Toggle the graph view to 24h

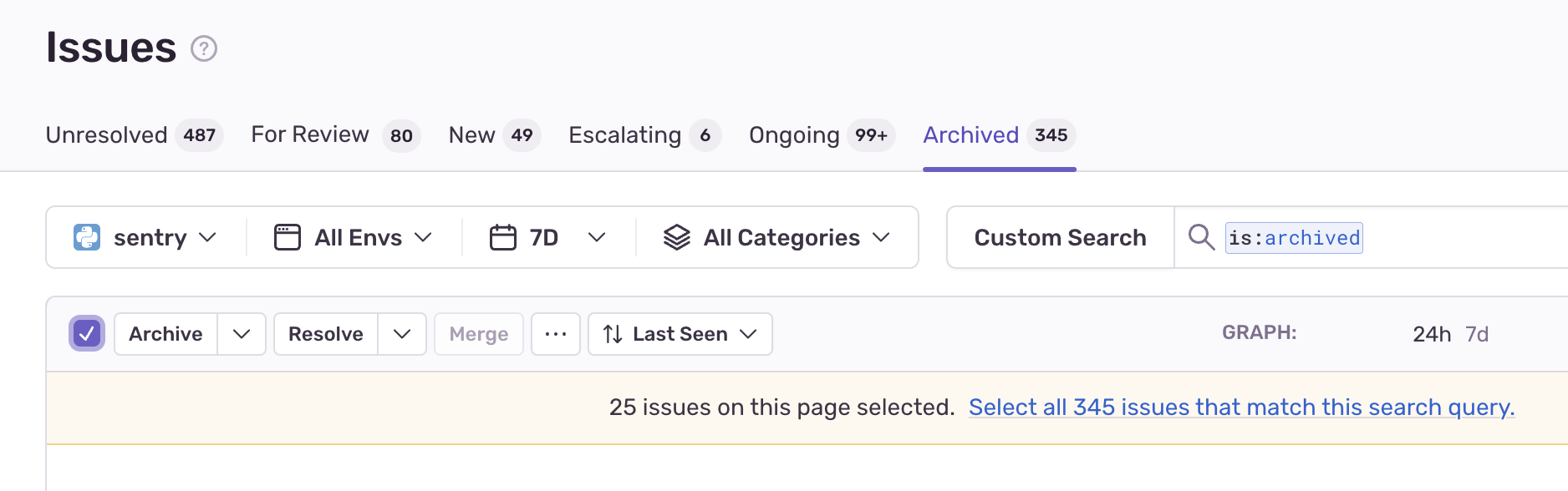coord(1431,333)
